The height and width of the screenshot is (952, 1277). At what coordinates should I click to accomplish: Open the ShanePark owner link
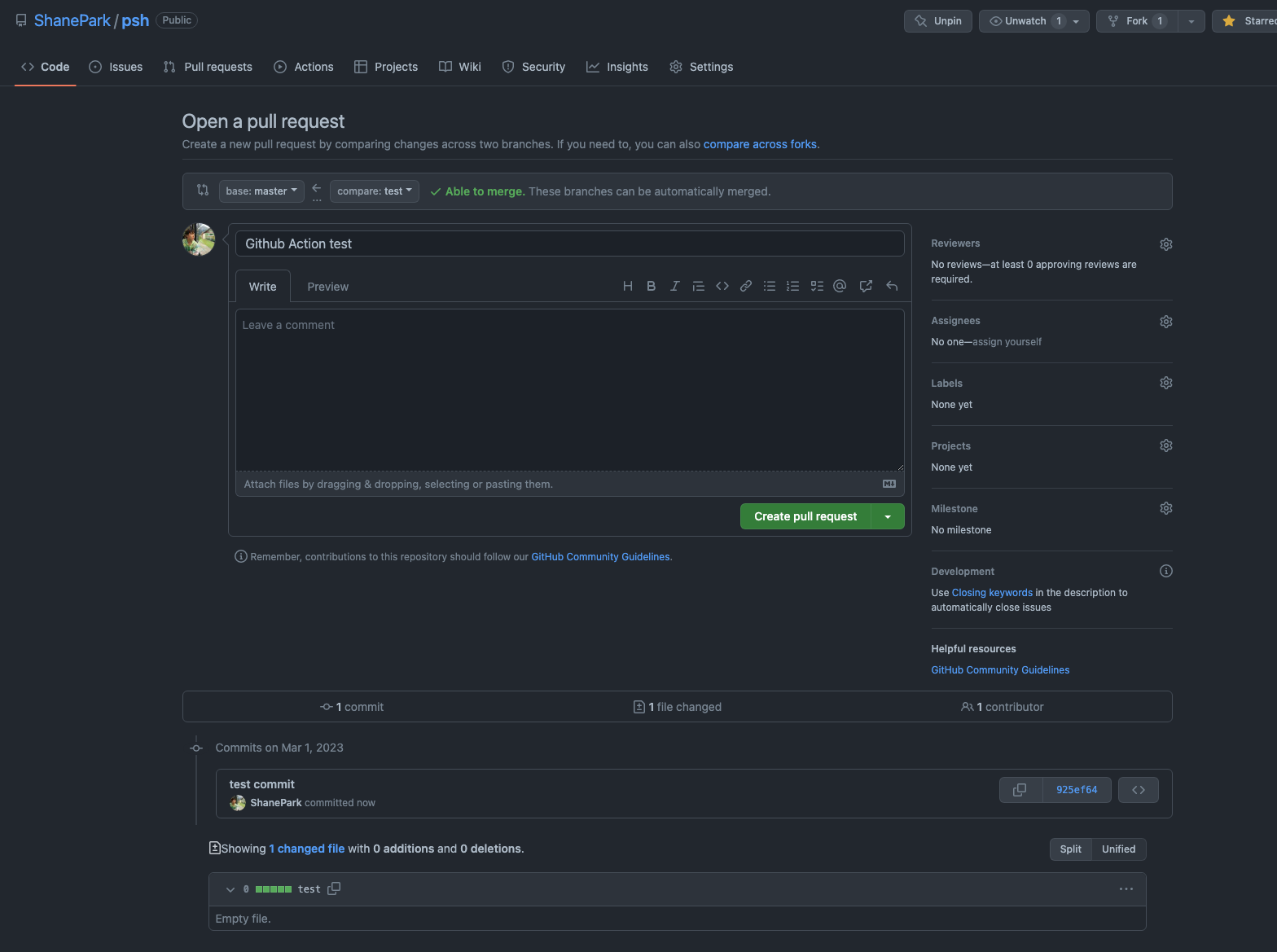point(72,20)
